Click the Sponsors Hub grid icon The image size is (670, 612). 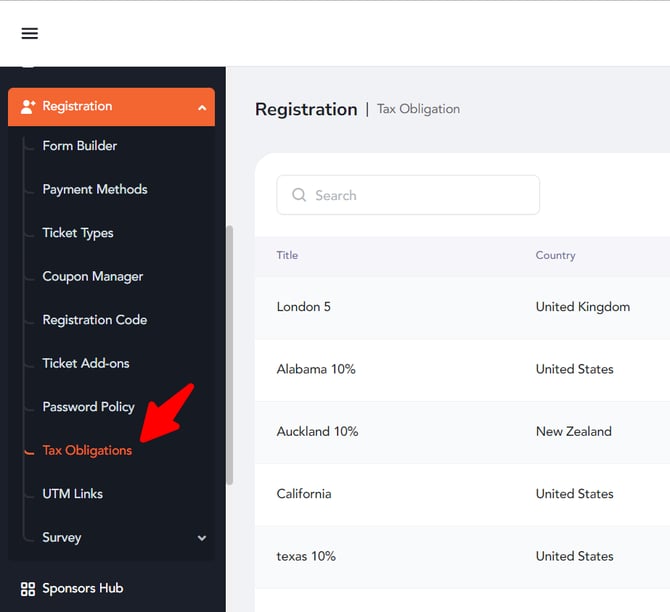click(x=27, y=588)
